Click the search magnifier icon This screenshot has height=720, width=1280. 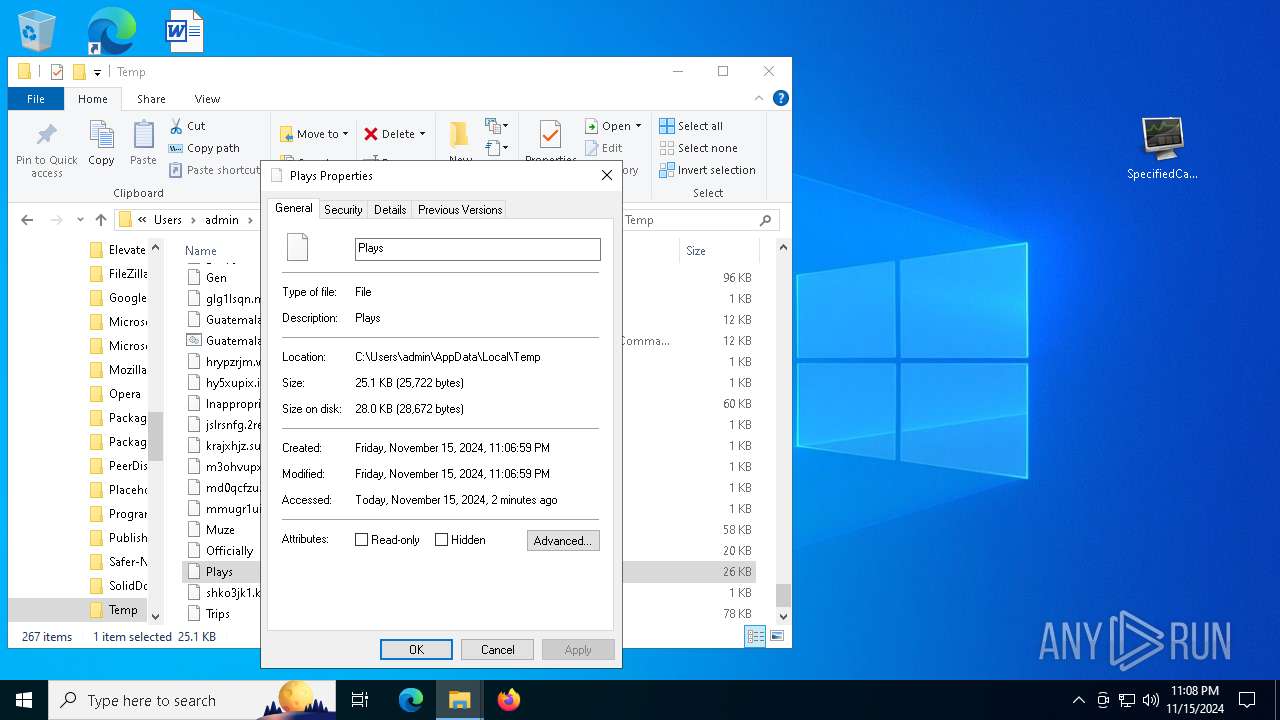point(766,220)
